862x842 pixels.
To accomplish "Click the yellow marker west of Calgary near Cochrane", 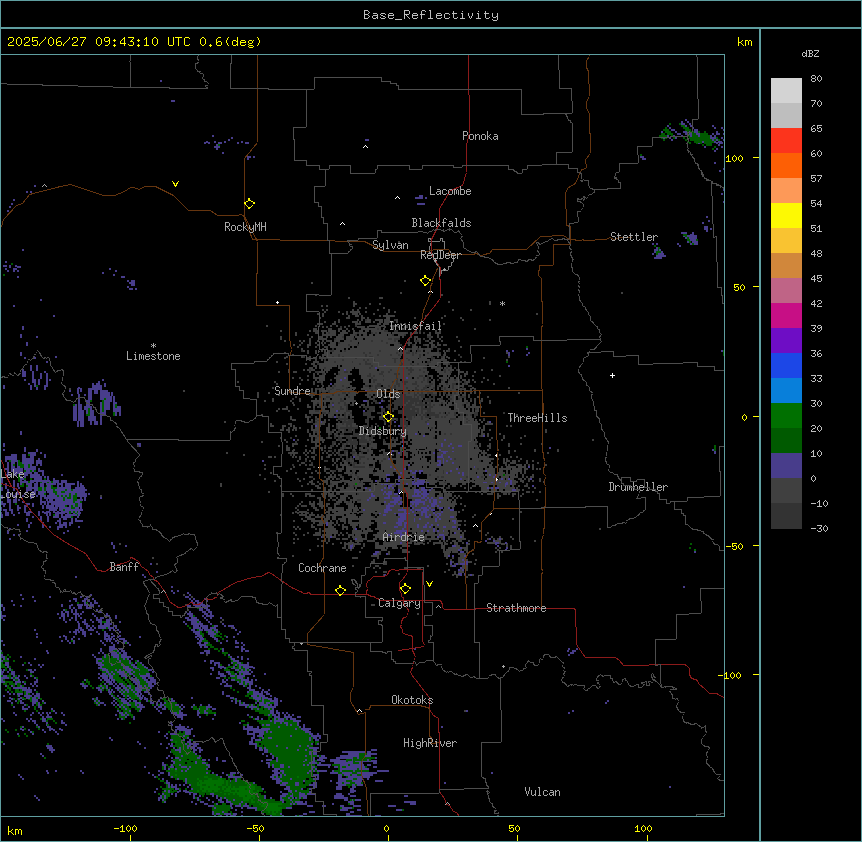I will (x=340, y=590).
